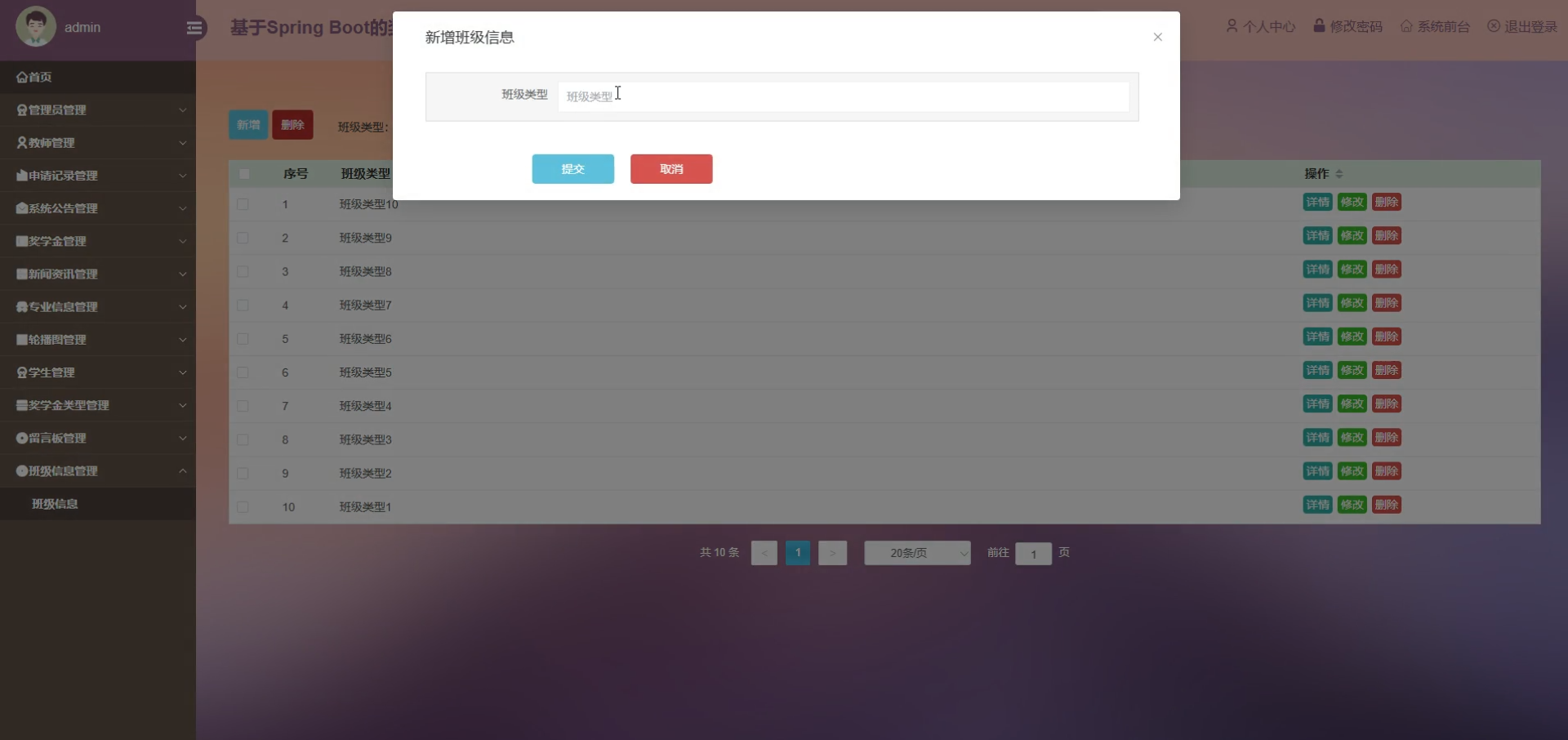Expand 学生管理 menu

98,372
